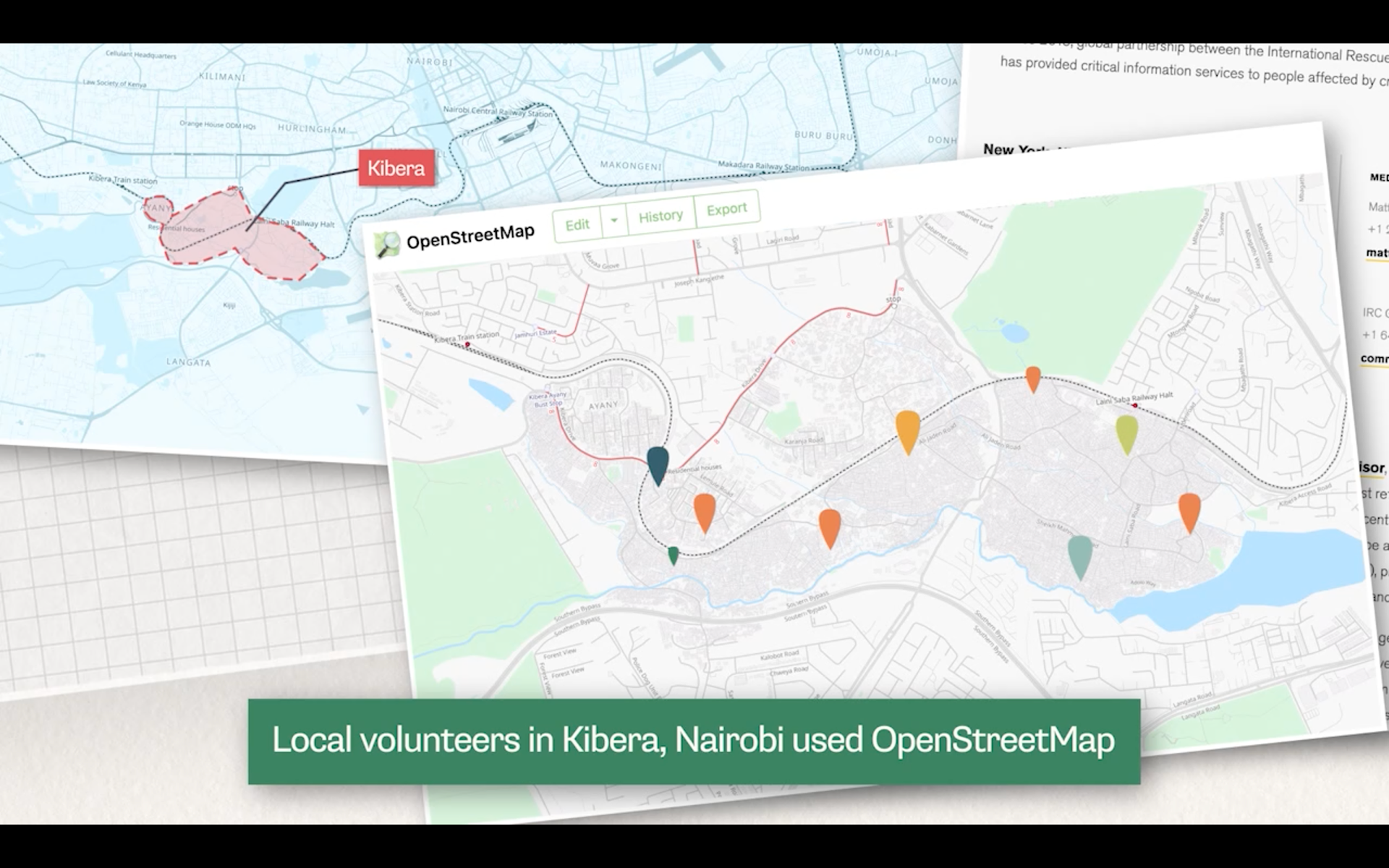The image size is (1389, 868).
Task: Click the OpenStreetMap title text
Action: [x=470, y=237]
